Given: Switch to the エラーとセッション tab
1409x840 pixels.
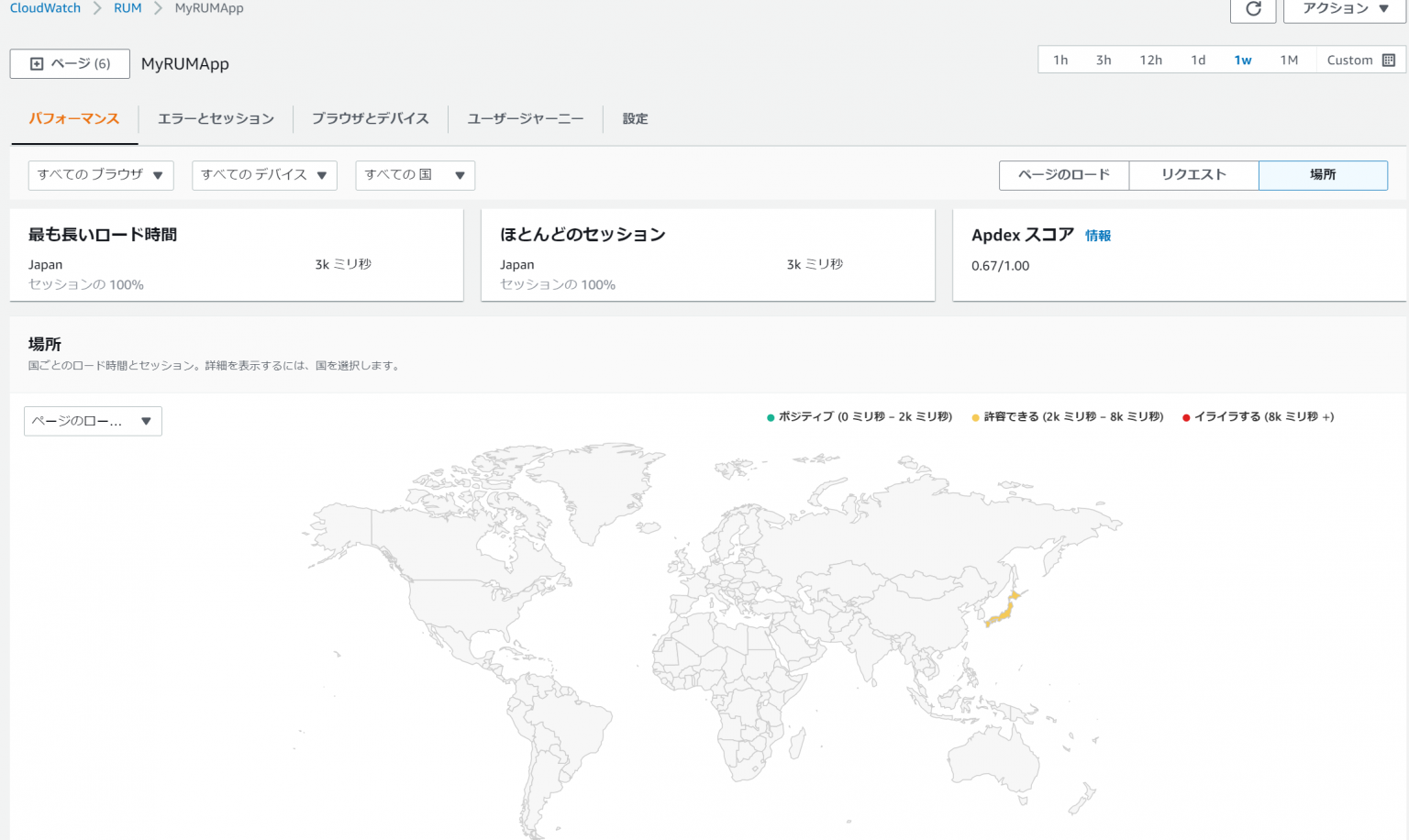Looking at the screenshot, I should point(216,118).
